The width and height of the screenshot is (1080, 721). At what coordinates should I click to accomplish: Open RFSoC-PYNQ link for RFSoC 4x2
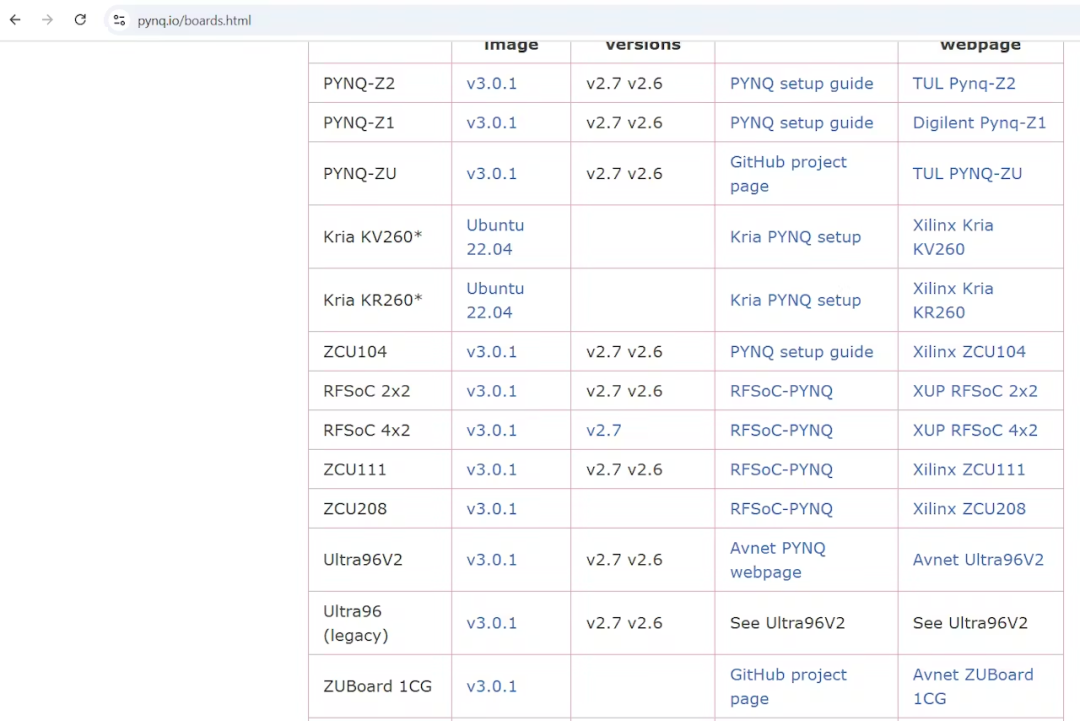pos(781,430)
